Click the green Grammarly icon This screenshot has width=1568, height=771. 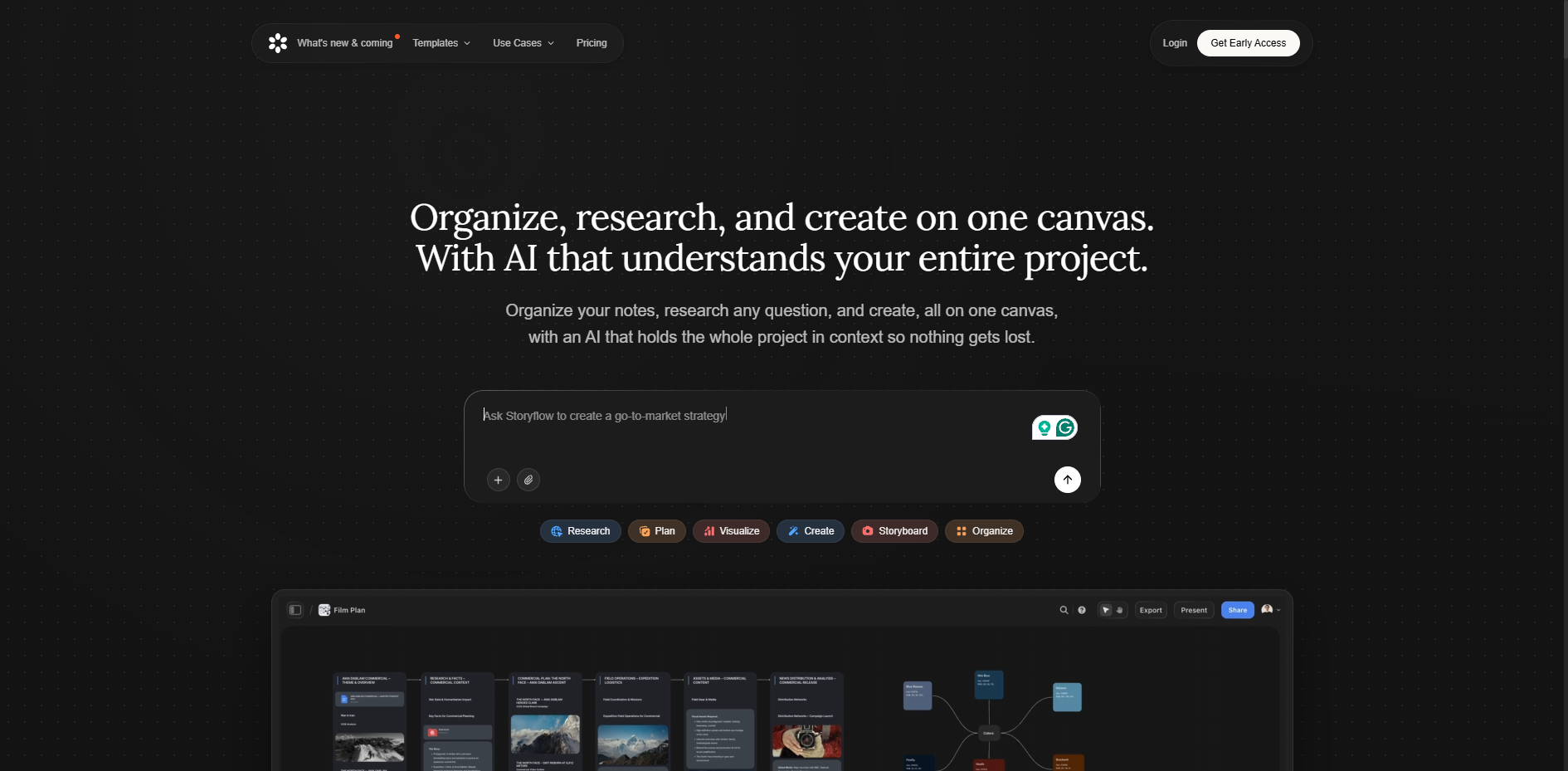click(1065, 427)
